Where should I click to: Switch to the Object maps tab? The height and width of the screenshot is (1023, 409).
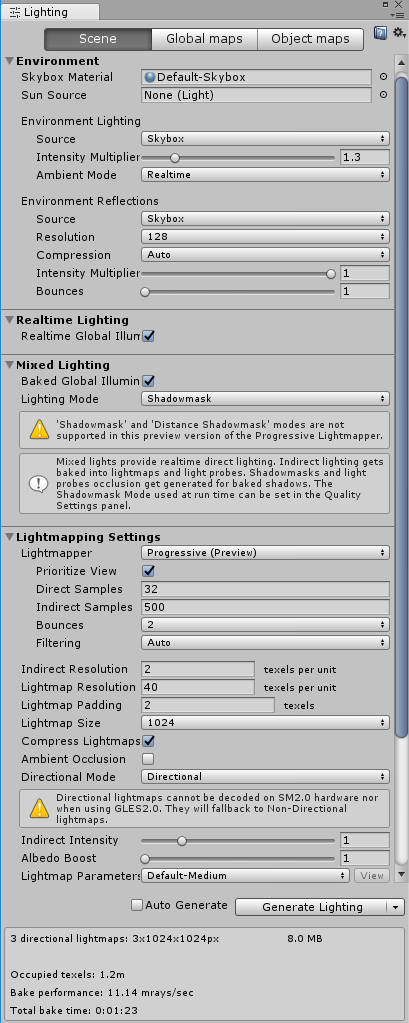311,38
